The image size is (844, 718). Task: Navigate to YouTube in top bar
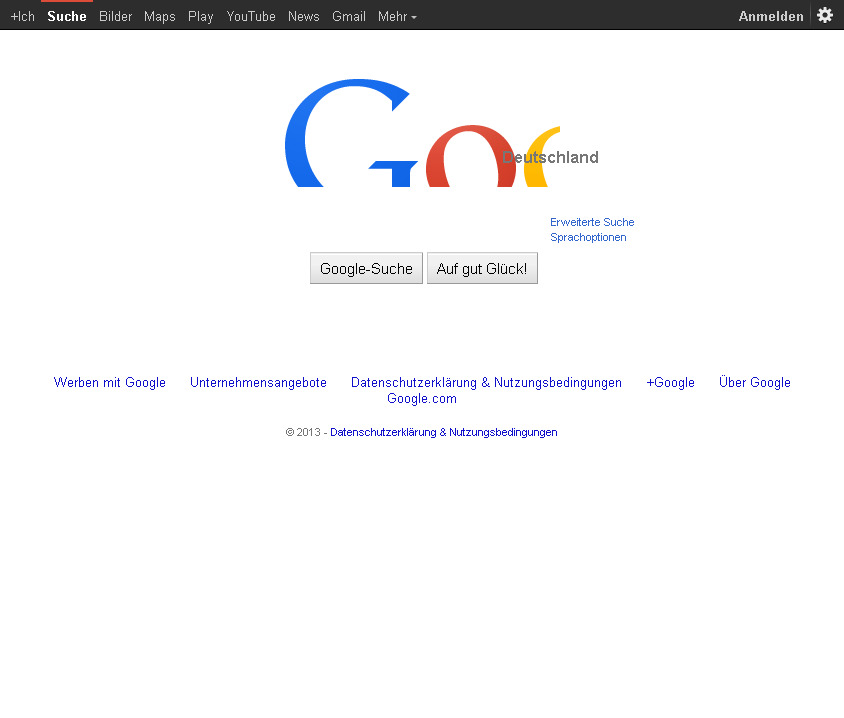pyautogui.click(x=251, y=16)
